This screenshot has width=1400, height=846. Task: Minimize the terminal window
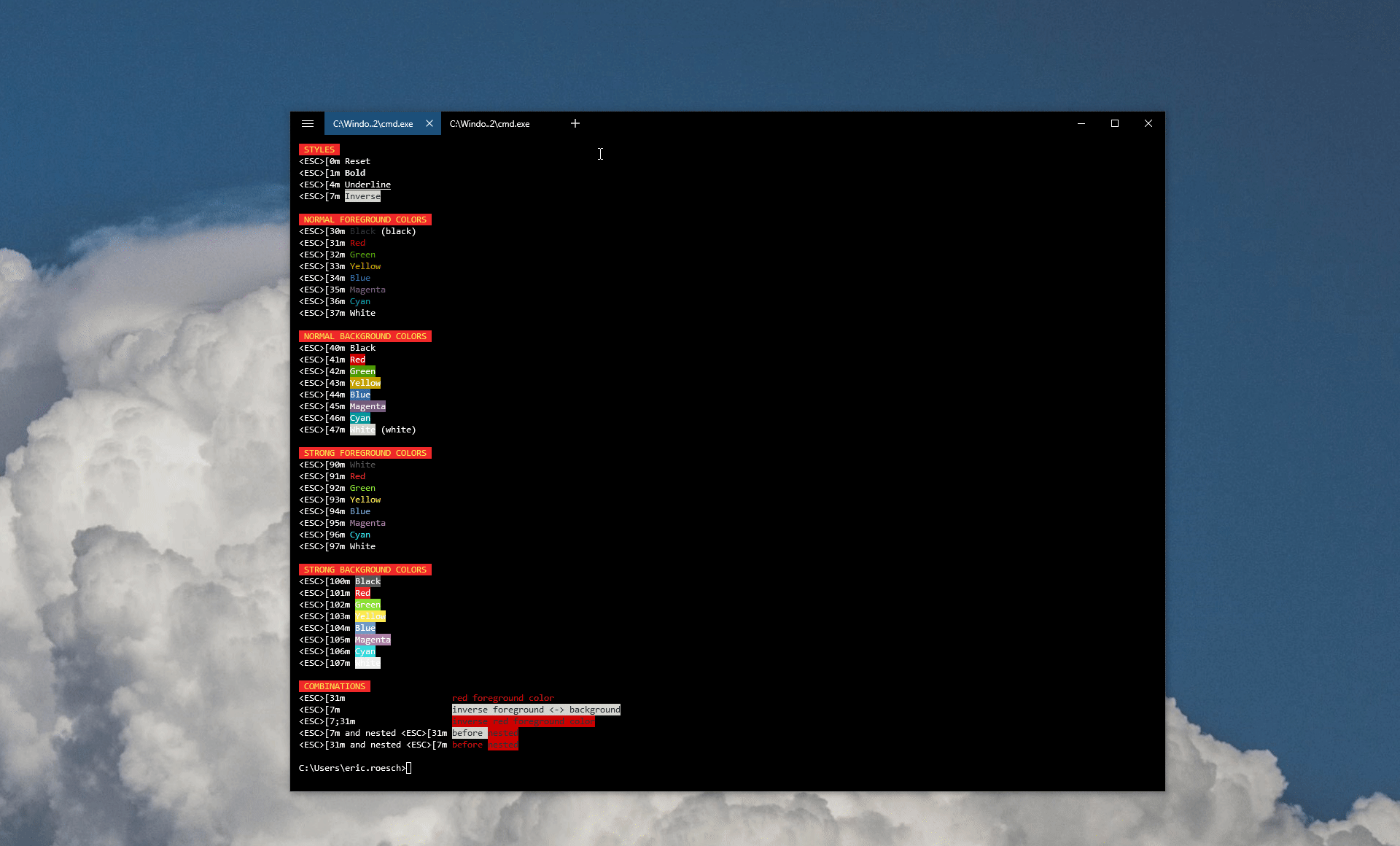click(1081, 124)
